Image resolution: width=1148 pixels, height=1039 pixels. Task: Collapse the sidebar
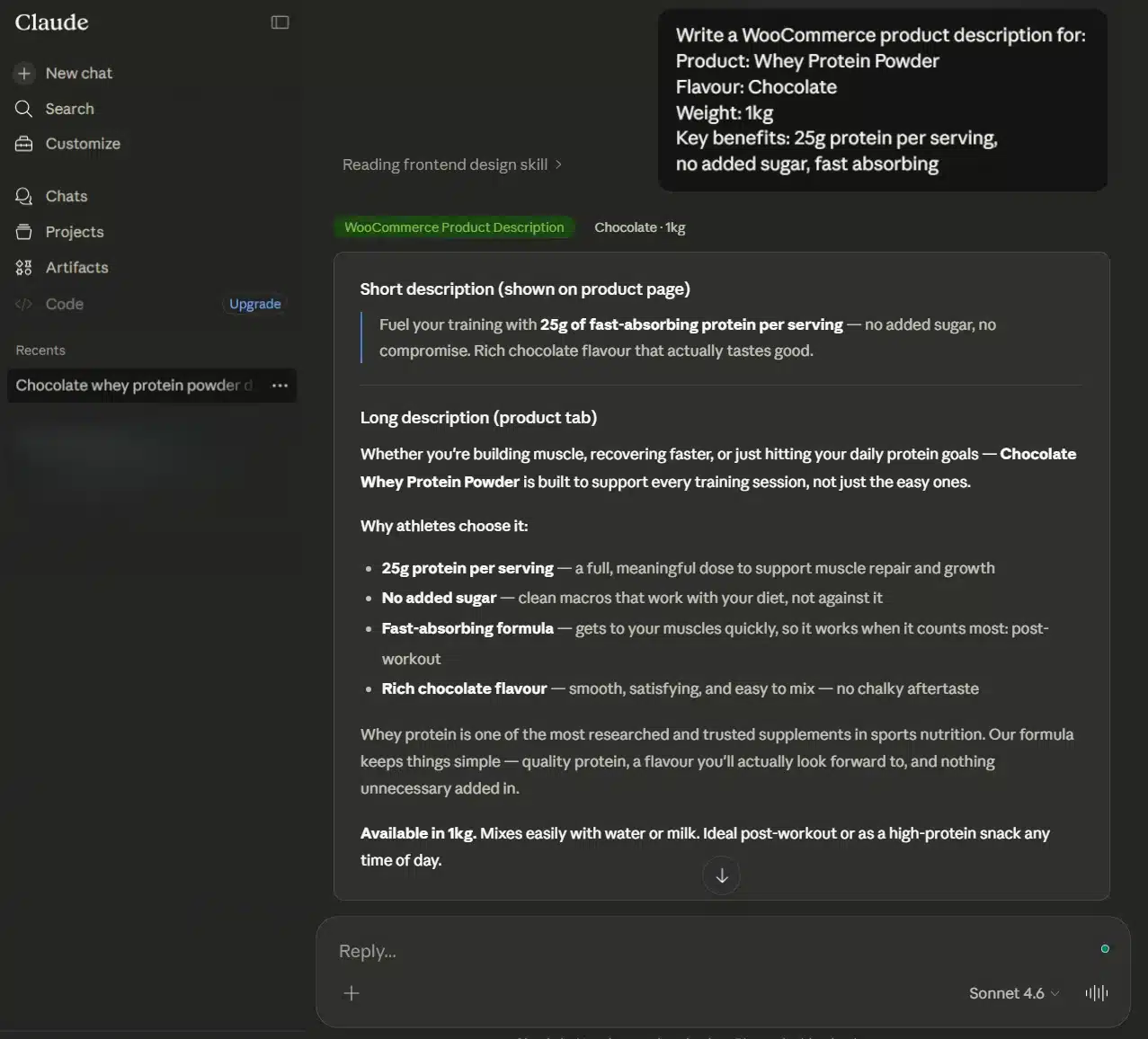click(279, 22)
